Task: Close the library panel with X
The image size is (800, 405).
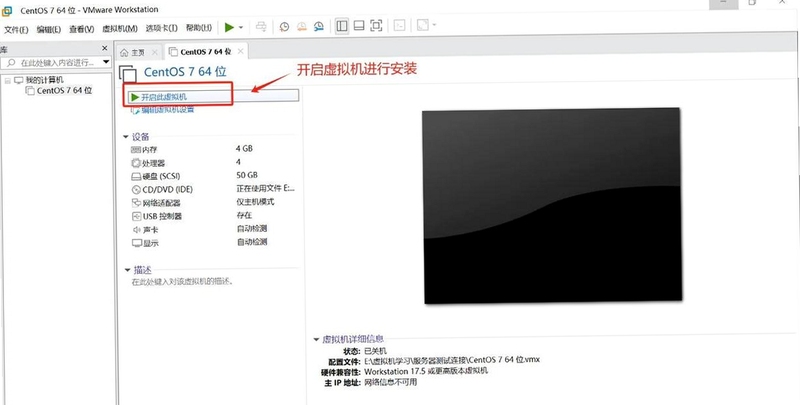Action: [105, 48]
